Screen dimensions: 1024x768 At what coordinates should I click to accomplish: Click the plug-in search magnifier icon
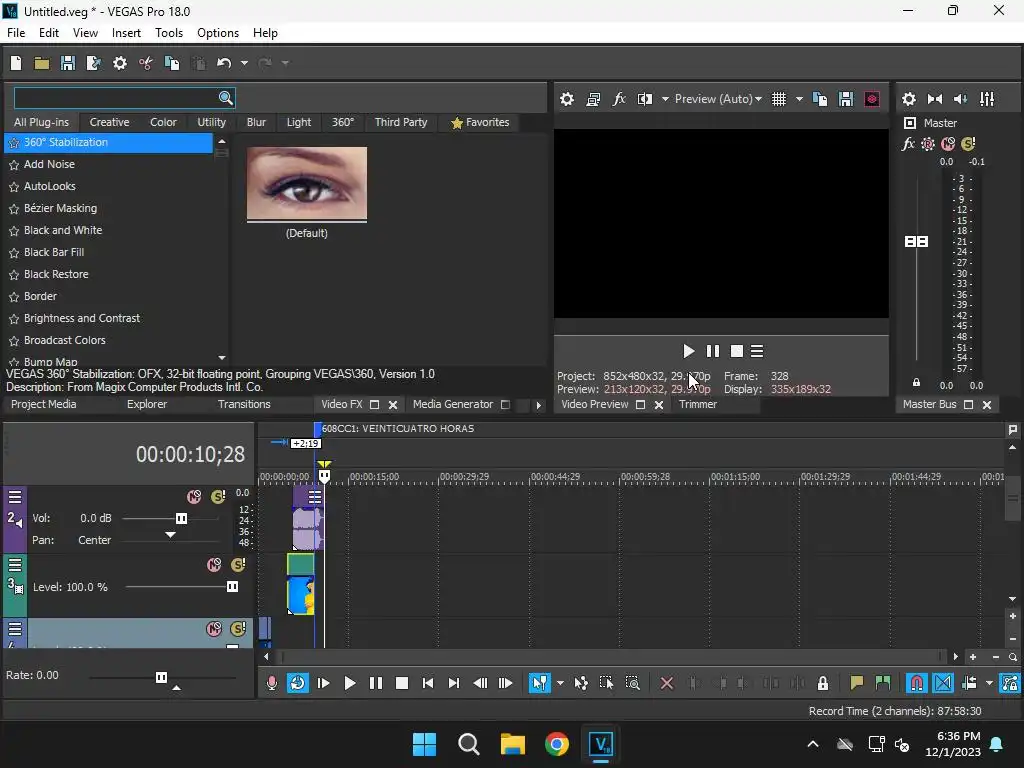(x=225, y=98)
